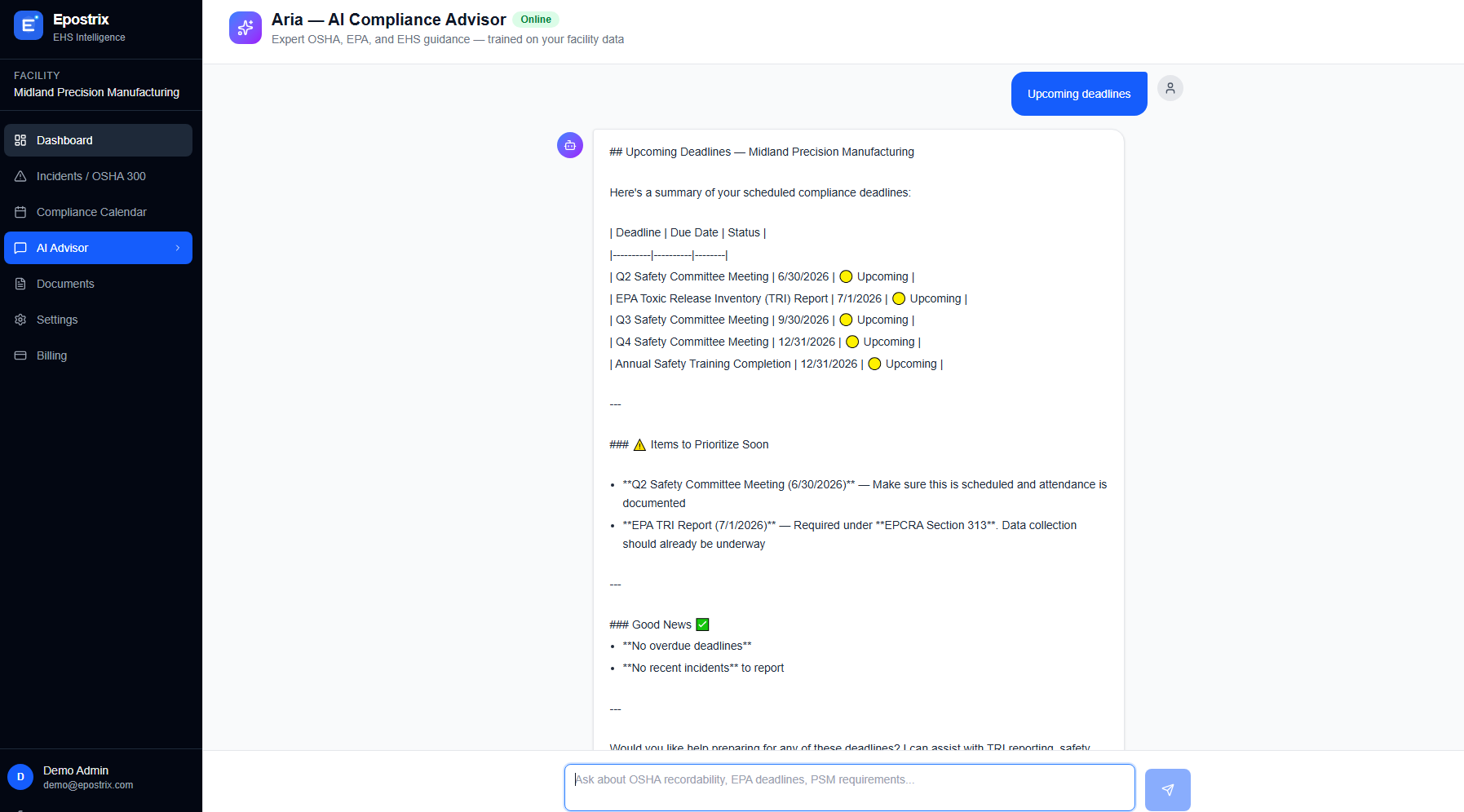
Task: Click the warning emoji by Items to Prioritize
Action: tap(639, 444)
